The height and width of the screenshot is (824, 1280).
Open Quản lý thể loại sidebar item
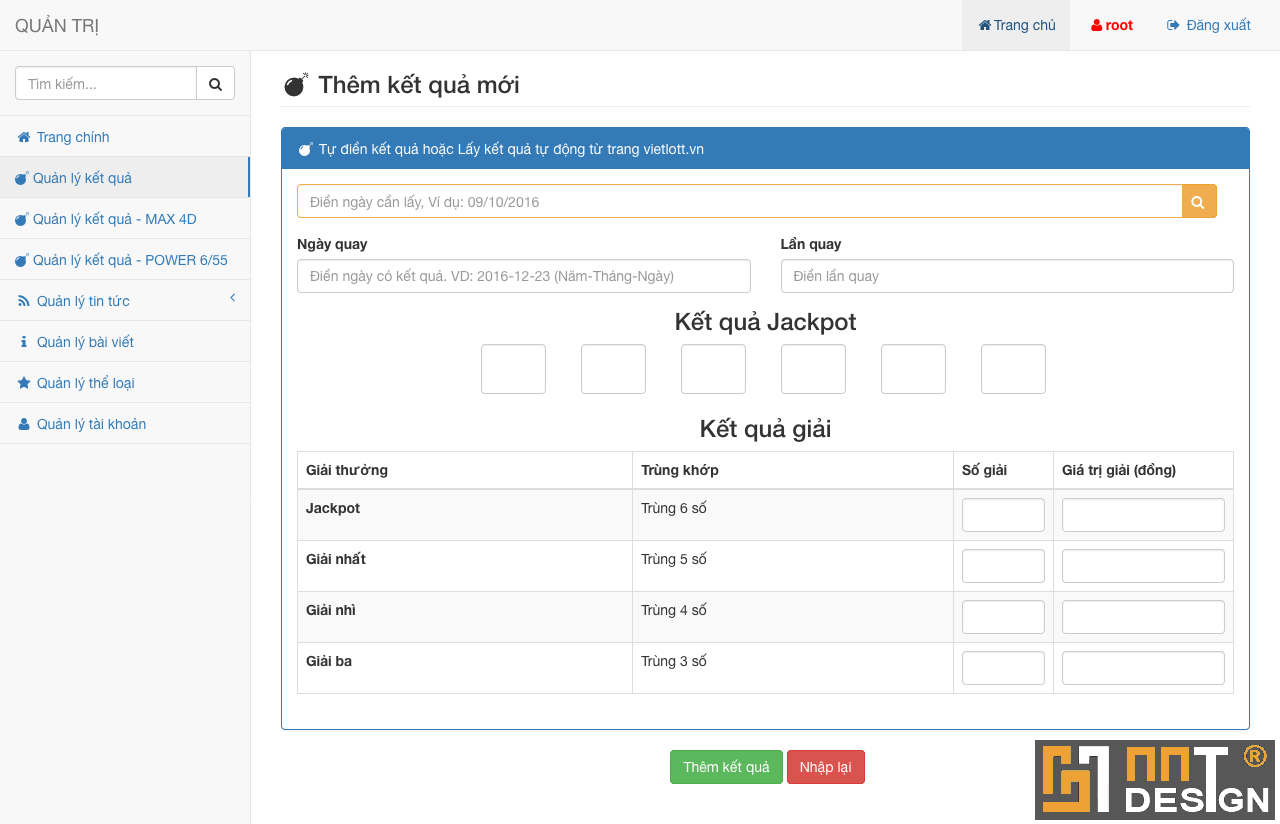(x=125, y=383)
